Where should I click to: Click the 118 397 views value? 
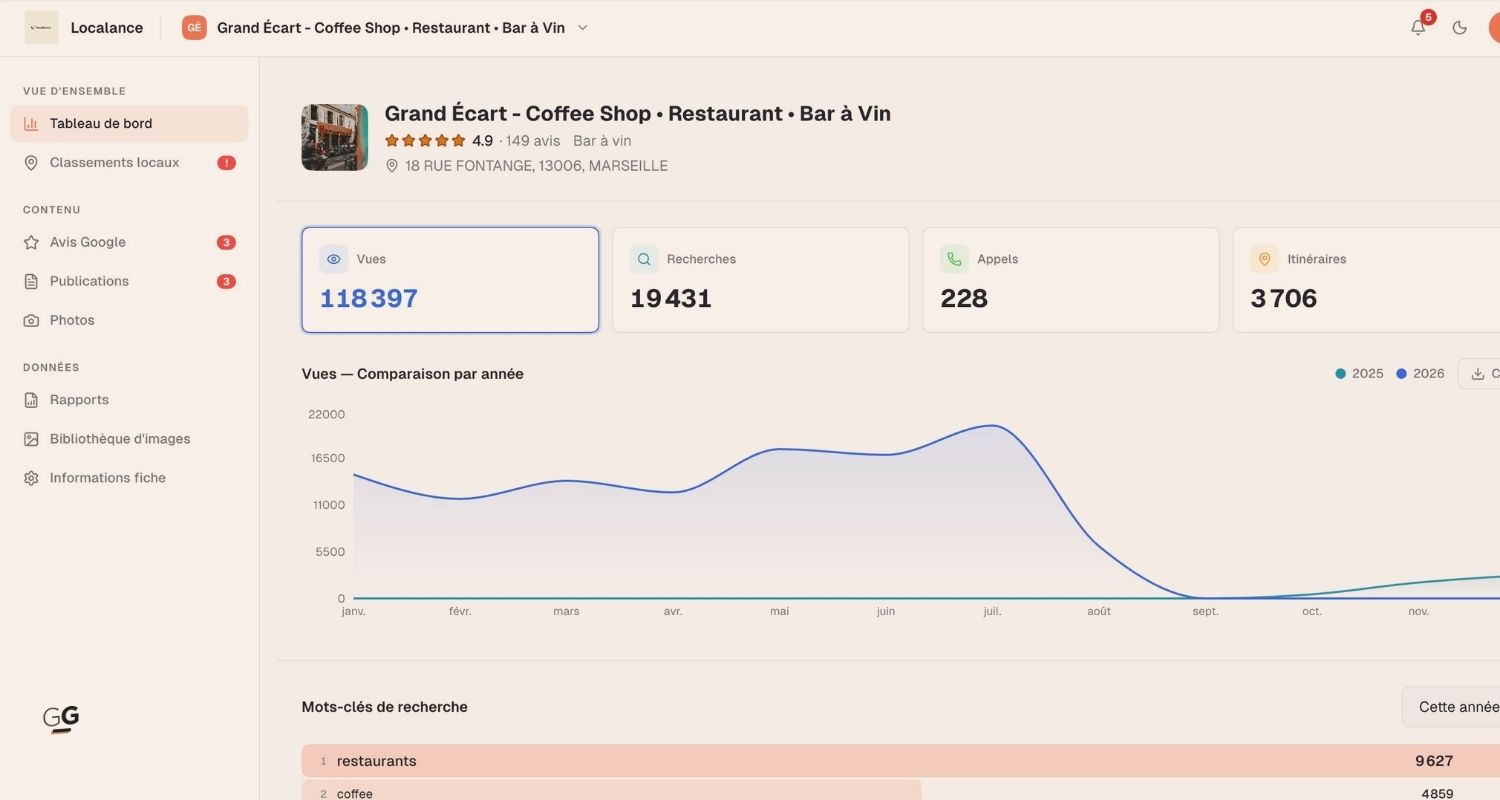pos(369,298)
